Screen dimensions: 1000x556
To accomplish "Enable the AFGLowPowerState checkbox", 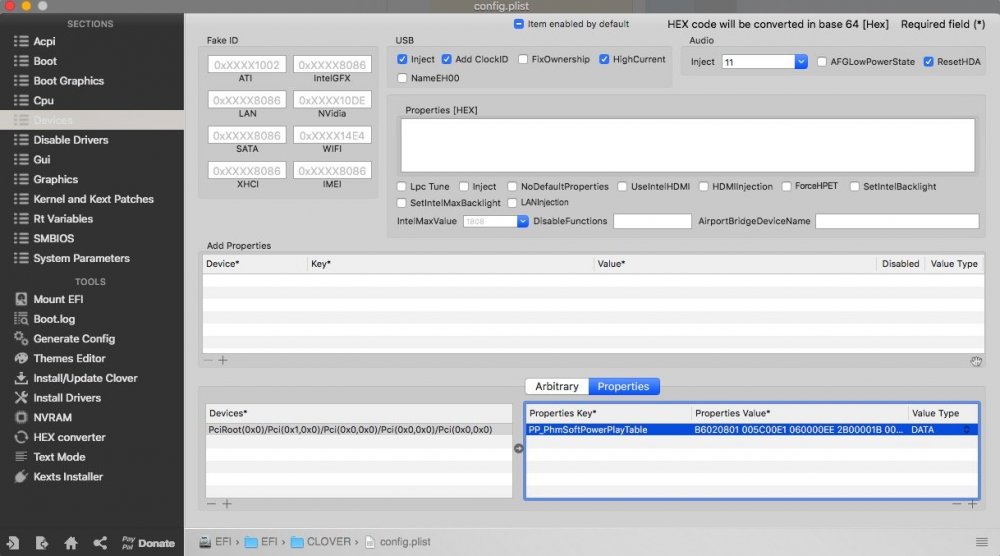I will click(821, 62).
